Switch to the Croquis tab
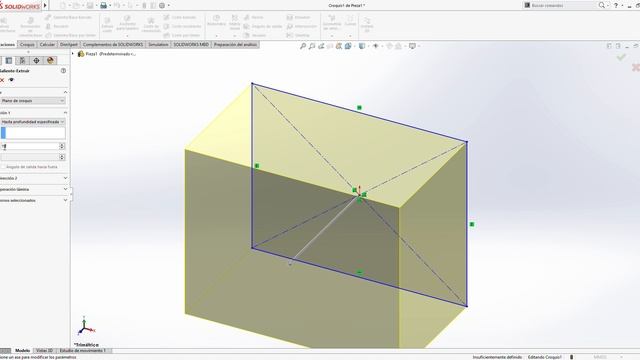 (27, 44)
